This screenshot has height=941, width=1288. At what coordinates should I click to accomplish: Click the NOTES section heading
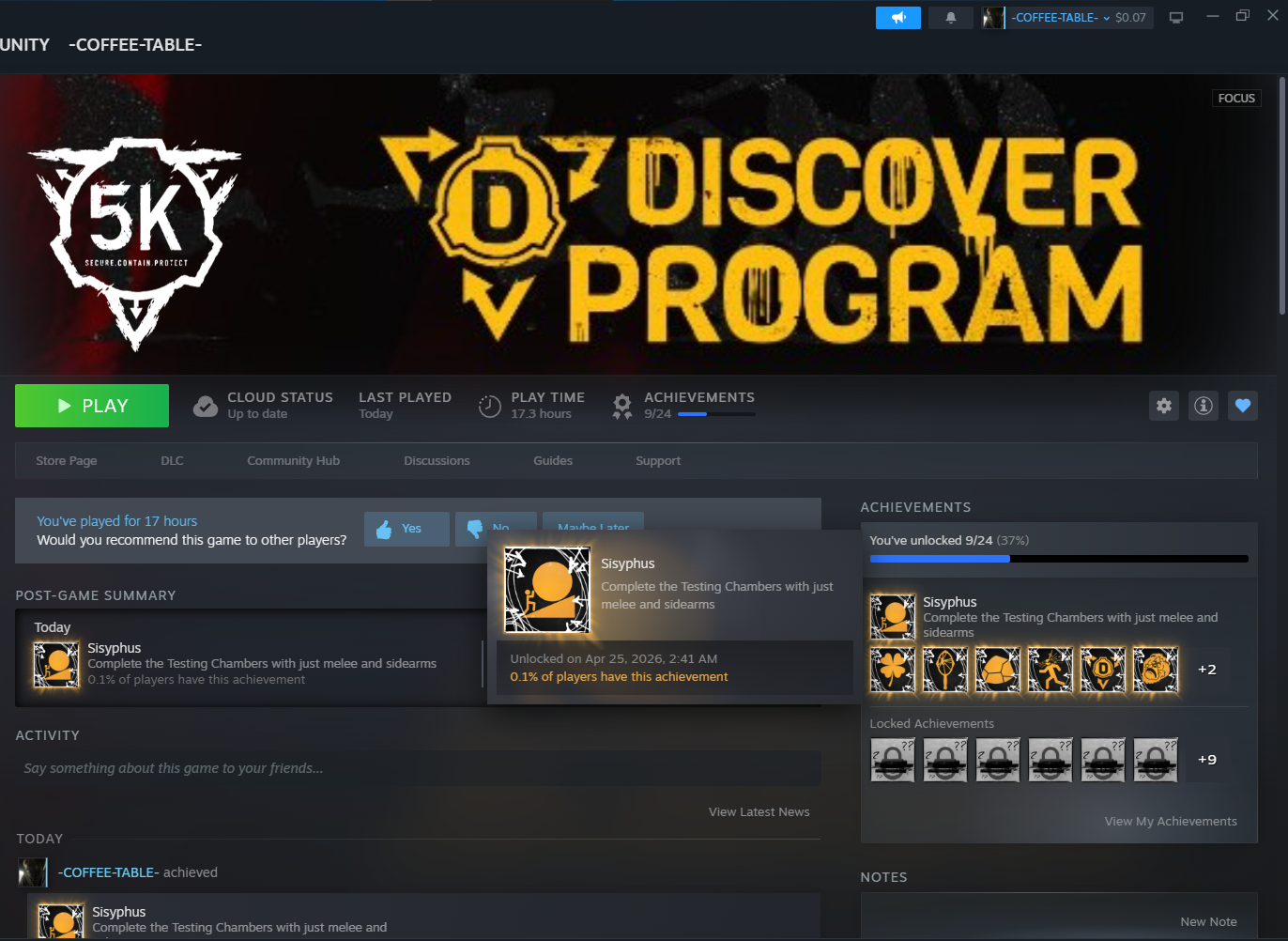click(x=883, y=877)
